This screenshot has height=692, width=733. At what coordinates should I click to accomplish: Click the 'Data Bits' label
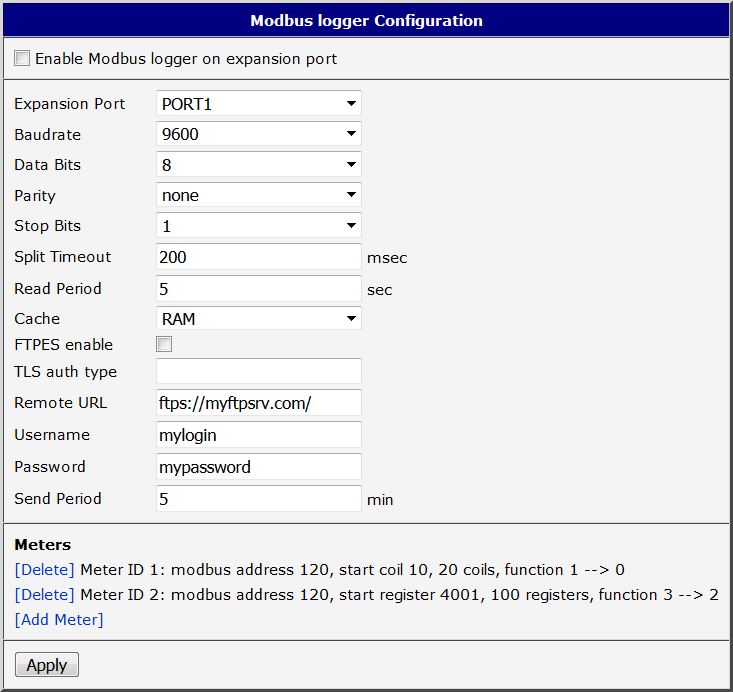[48, 165]
